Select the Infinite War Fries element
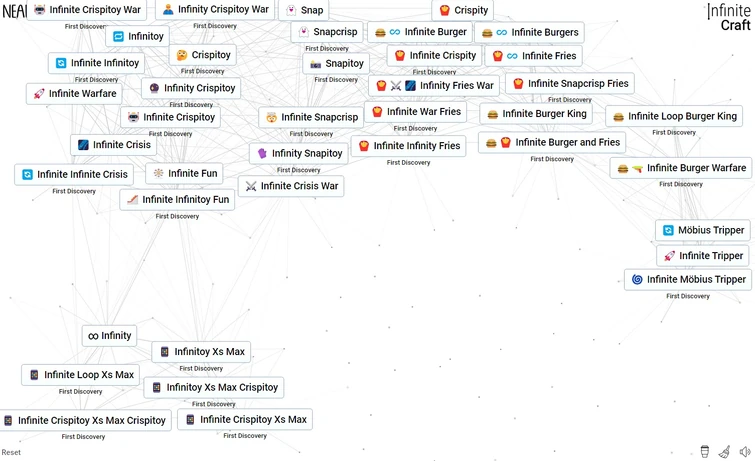 tap(416, 112)
